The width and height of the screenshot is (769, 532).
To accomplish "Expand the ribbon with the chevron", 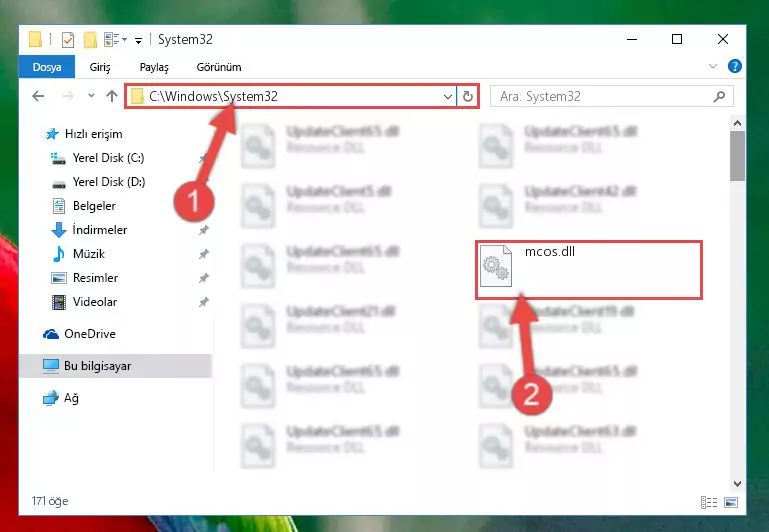I will pos(713,66).
